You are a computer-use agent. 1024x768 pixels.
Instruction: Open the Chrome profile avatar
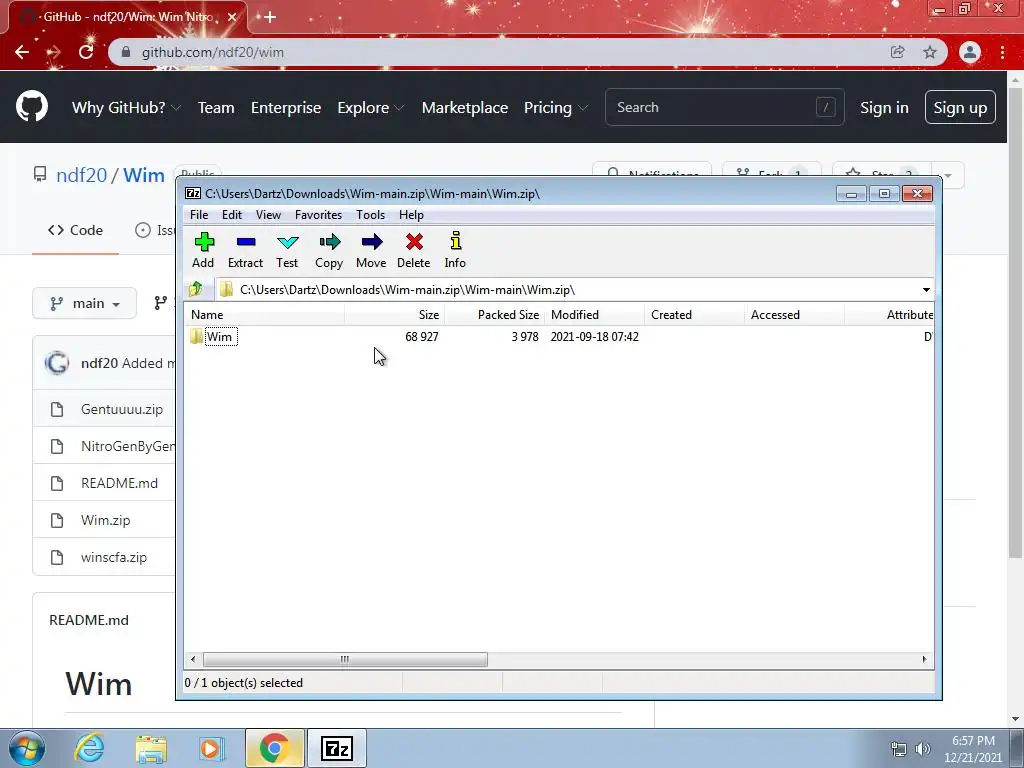point(970,52)
